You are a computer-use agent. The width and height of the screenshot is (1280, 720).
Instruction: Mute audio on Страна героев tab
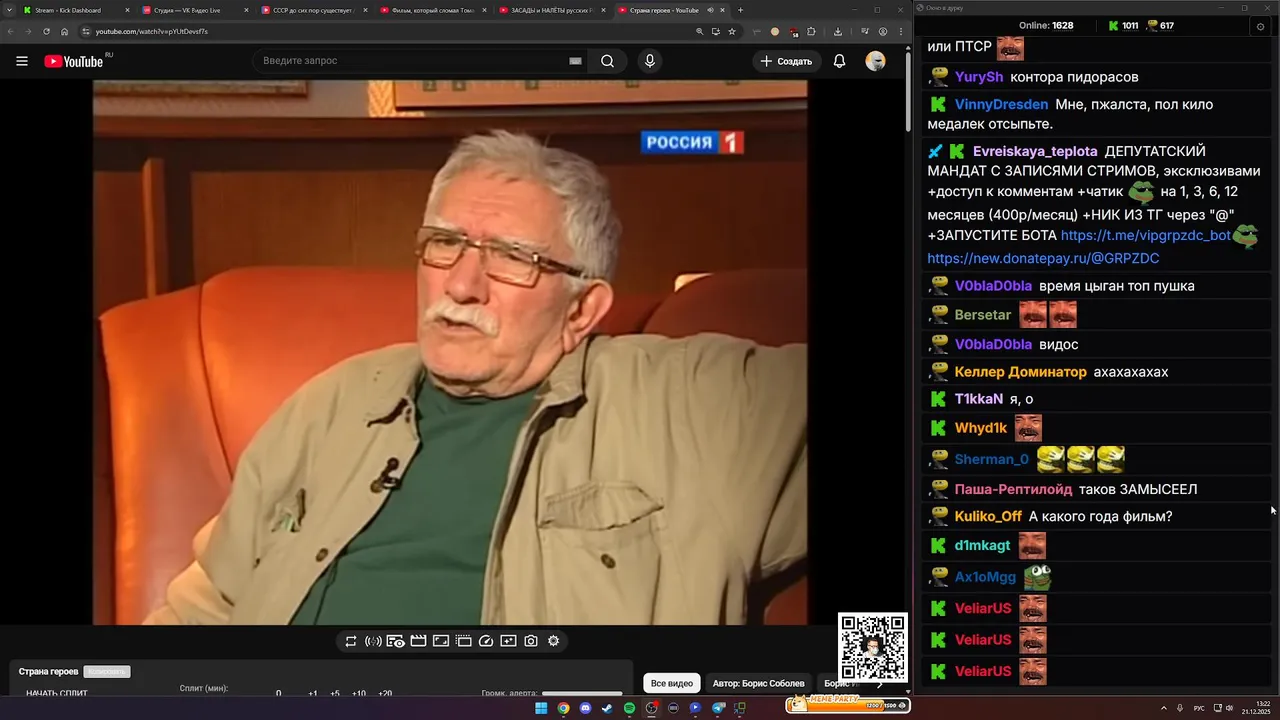(x=710, y=10)
